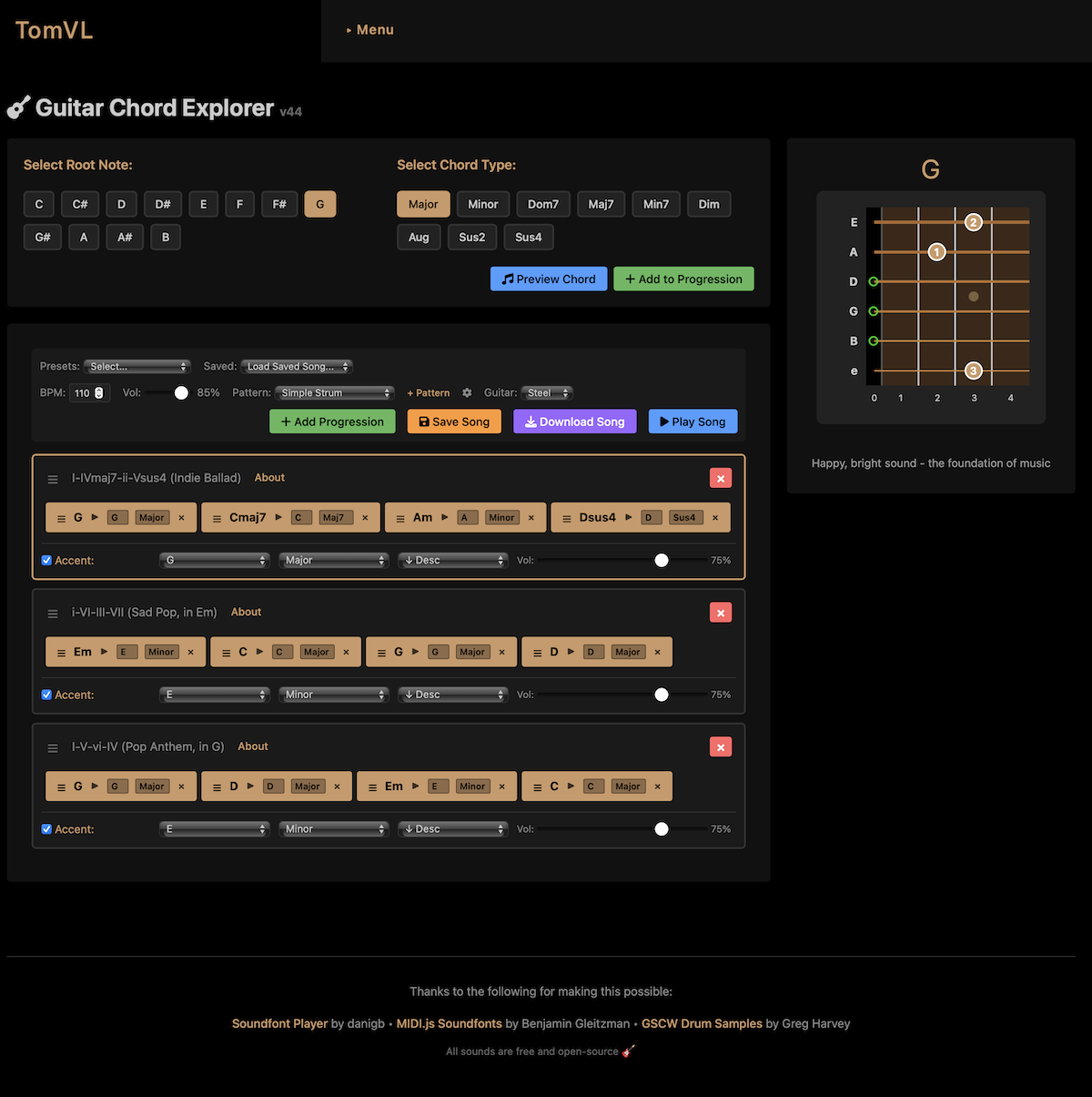Click the gear icon next to Pattern

pyautogui.click(x=467, y=392)
